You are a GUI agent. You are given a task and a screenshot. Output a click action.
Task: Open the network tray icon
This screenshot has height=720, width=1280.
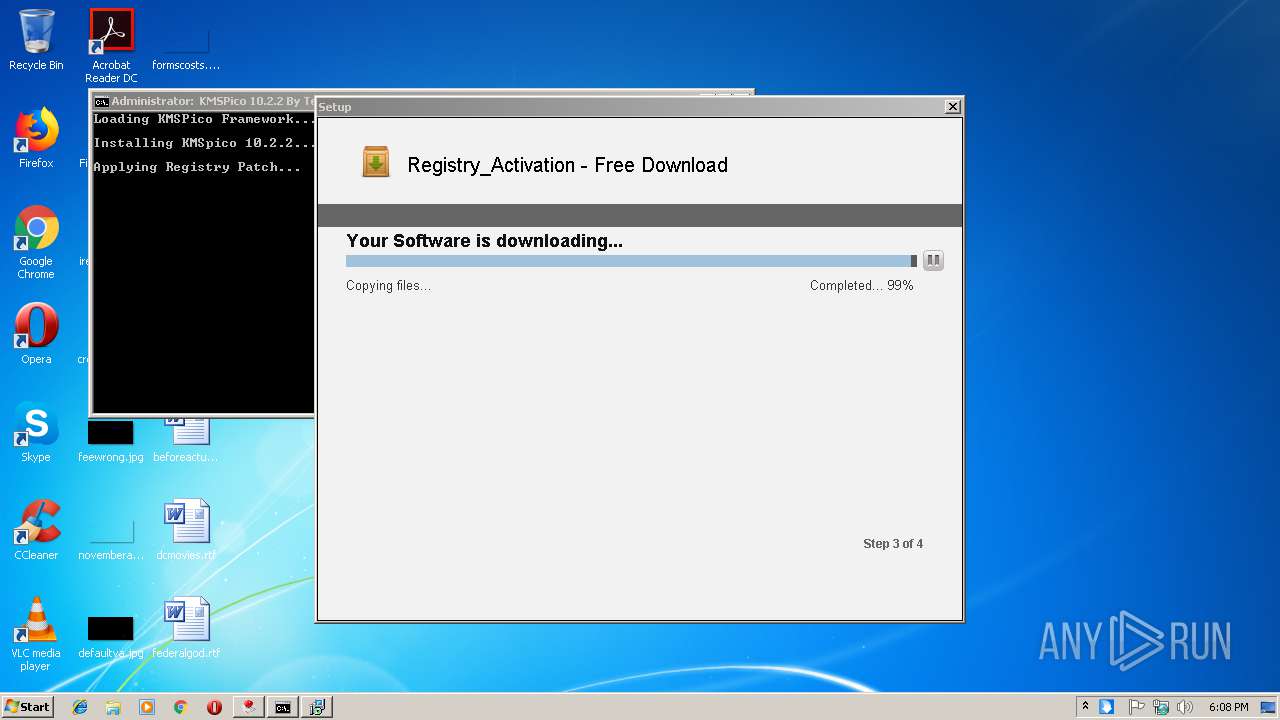pyautogui.click(x=1161, y=707)
